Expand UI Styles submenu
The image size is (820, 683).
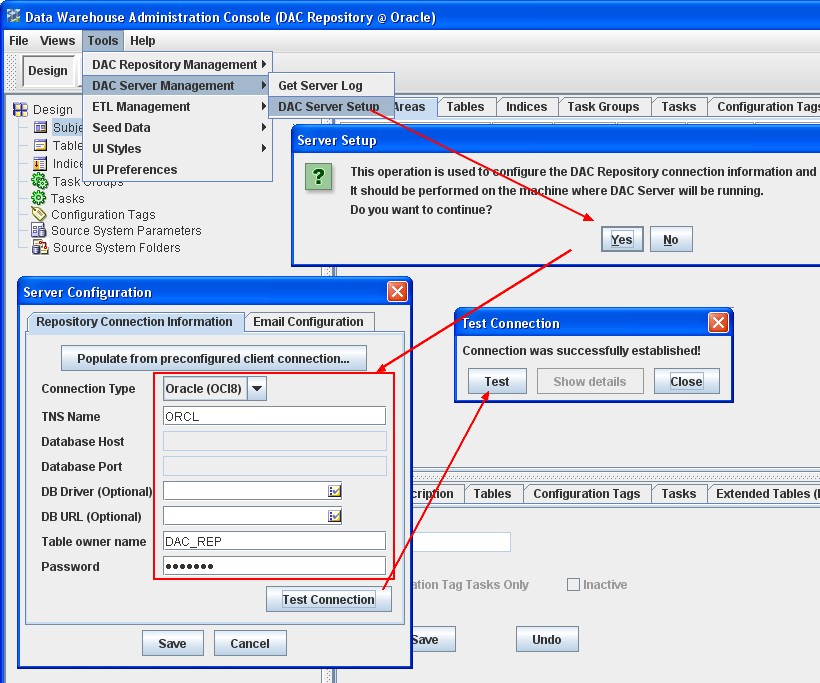(177, 149)
